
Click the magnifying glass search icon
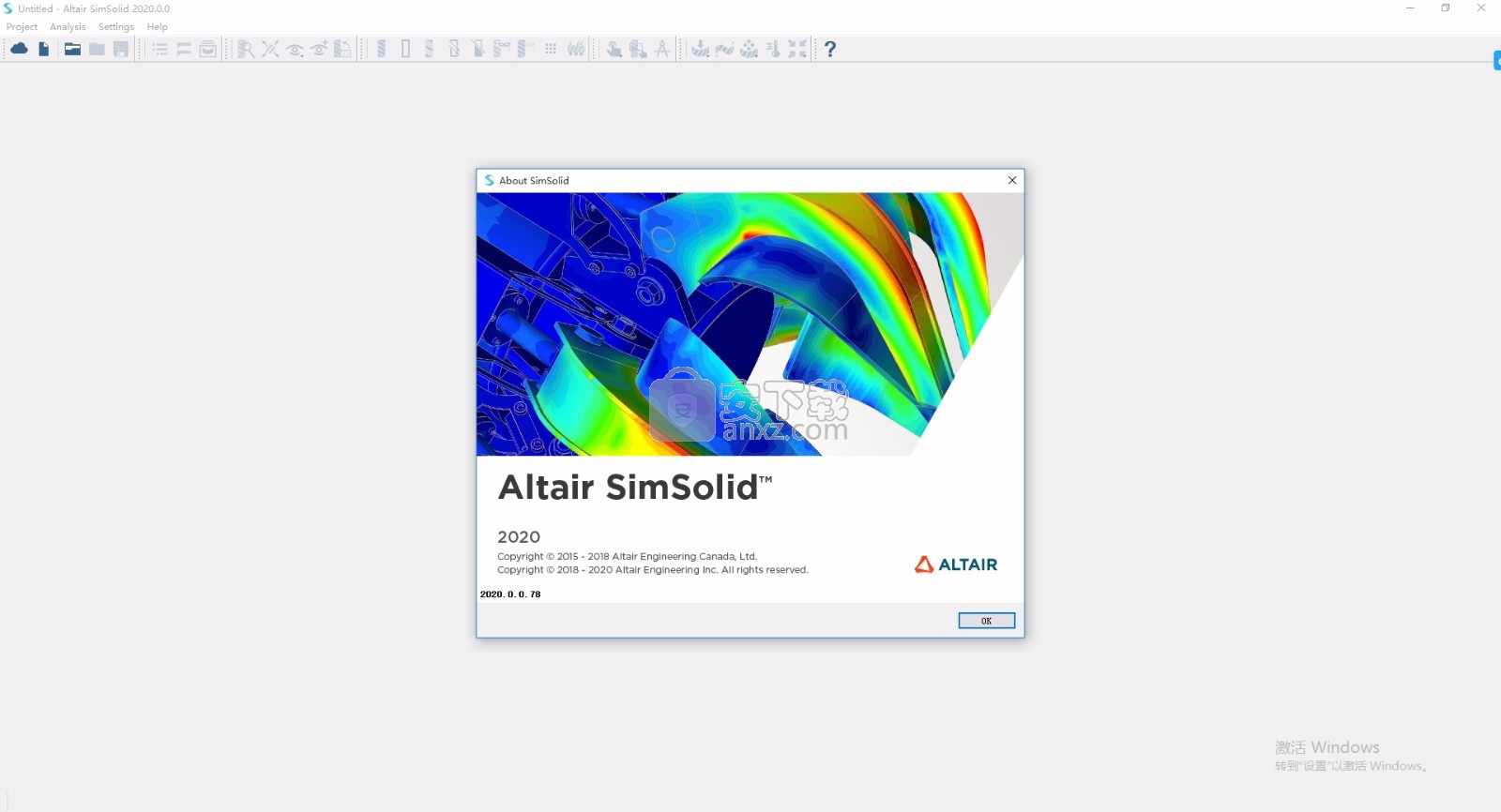246,49
